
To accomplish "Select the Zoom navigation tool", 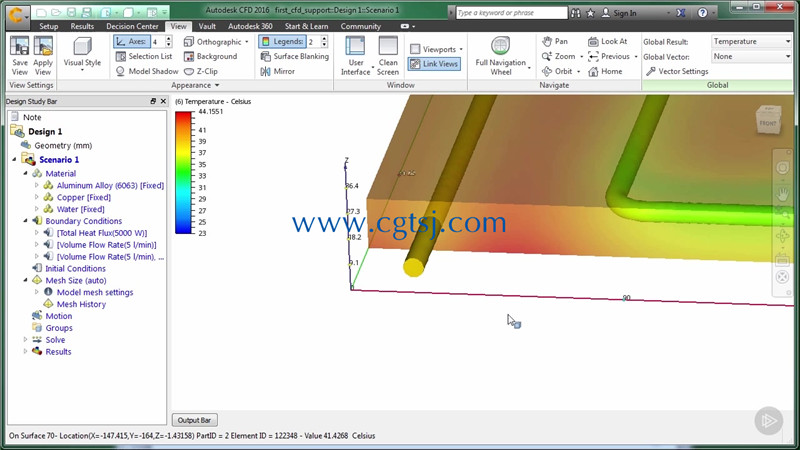I will pos(559,56).
